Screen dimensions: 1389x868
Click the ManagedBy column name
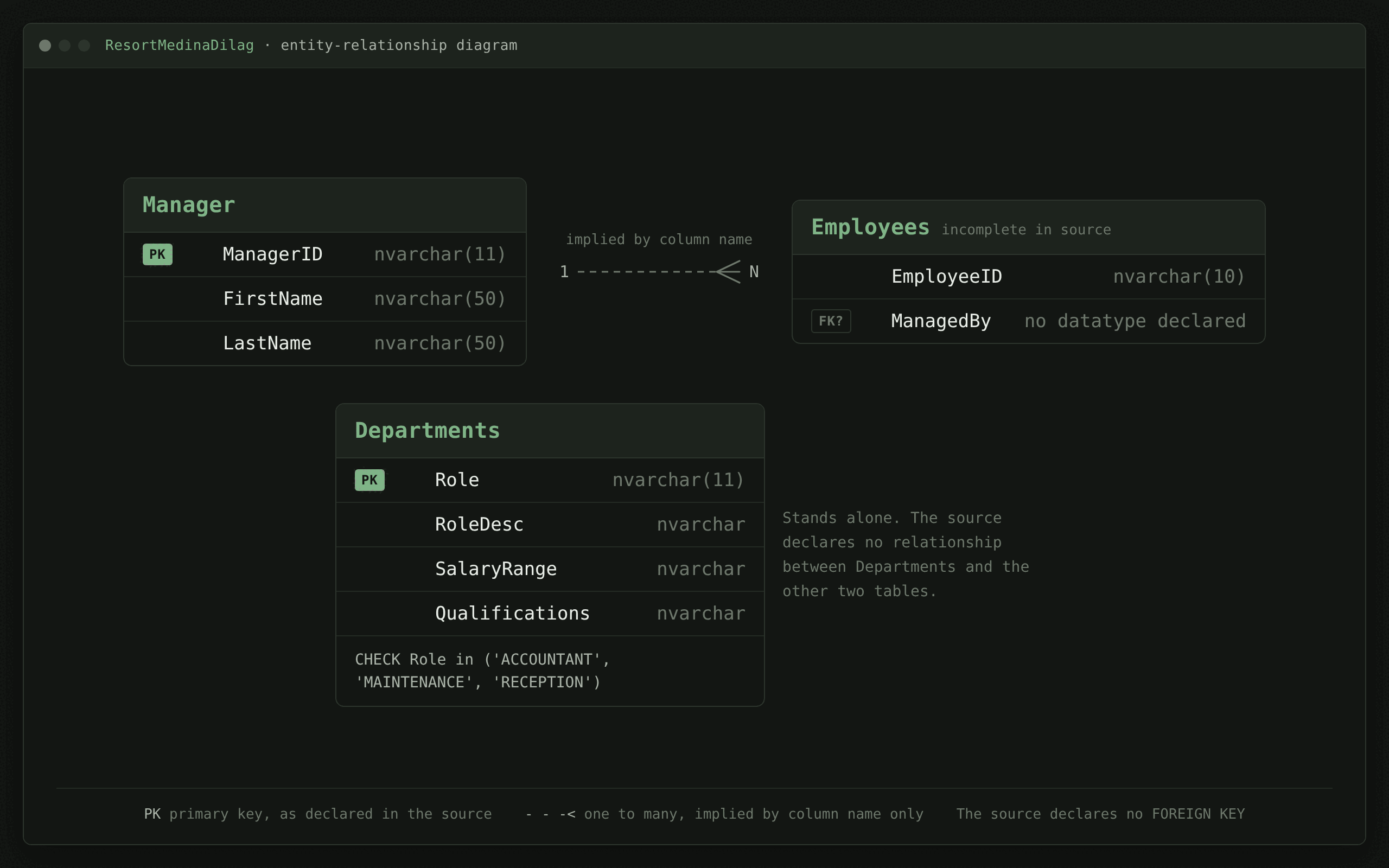941,321
